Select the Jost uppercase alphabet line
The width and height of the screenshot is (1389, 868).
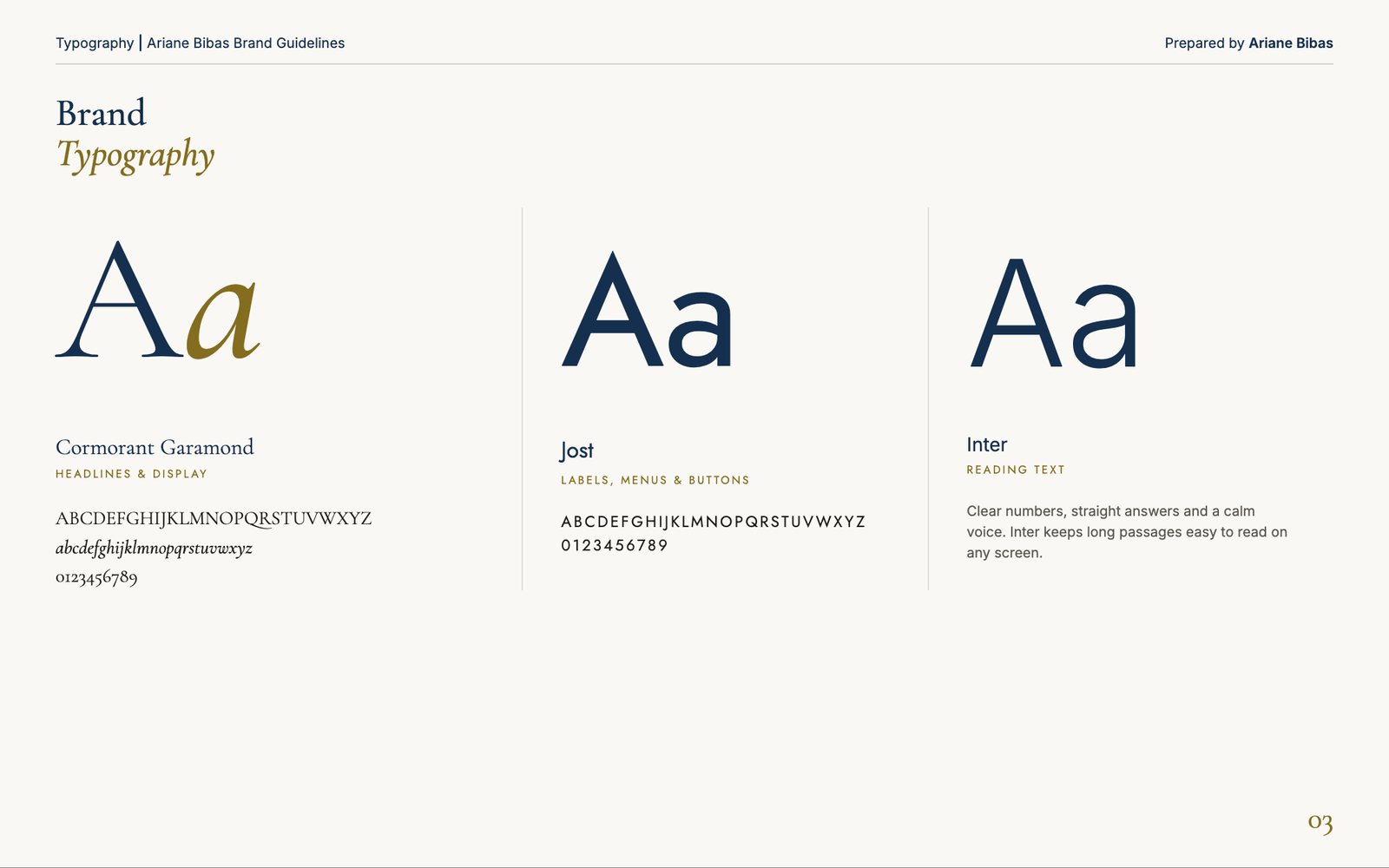click(x=713, y=522)
